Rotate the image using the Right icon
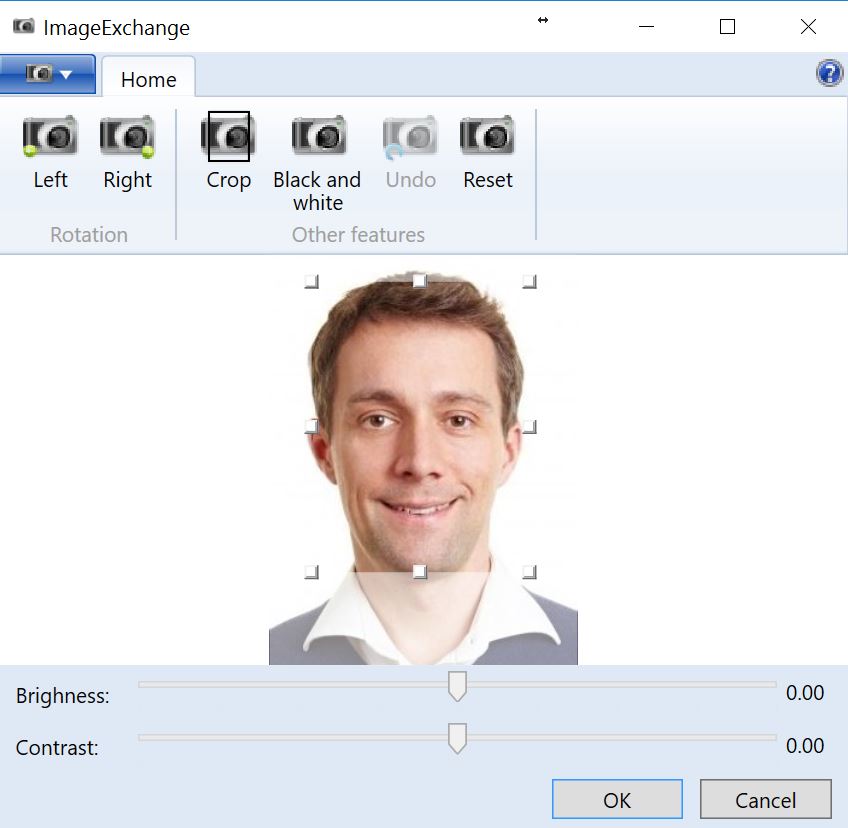 click(x=127, y=137)
